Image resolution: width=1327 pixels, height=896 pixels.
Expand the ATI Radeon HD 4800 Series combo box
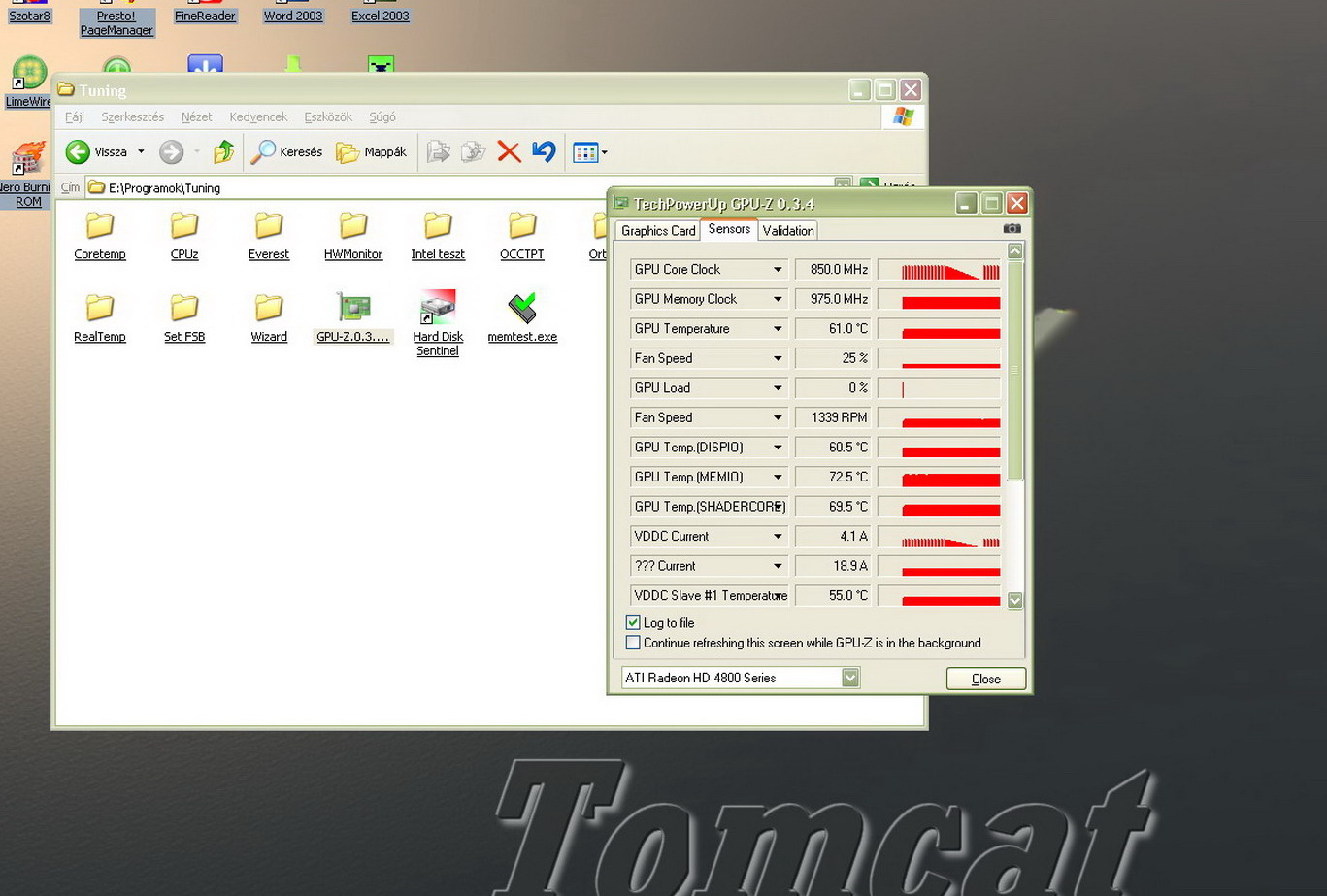point(849,678)
